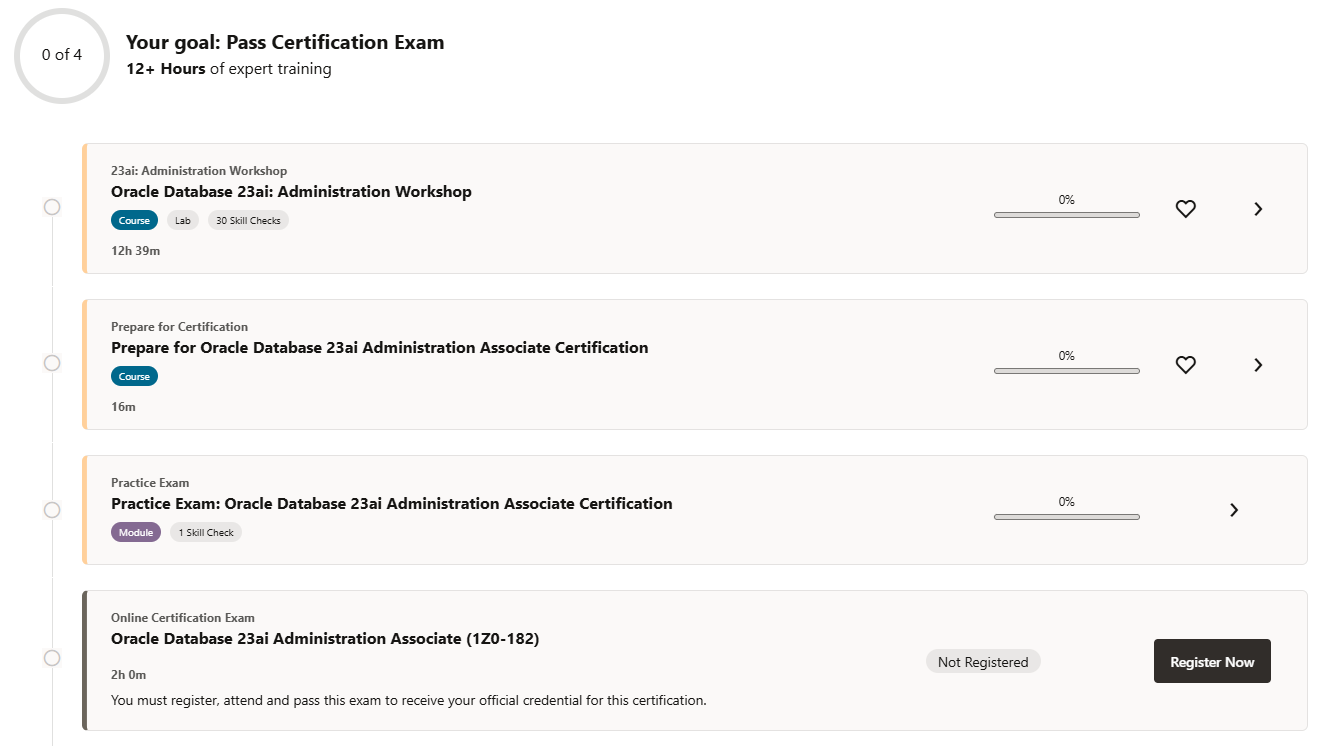Favorite the Prepare for Certification course heart

[x=1185, y=365]
